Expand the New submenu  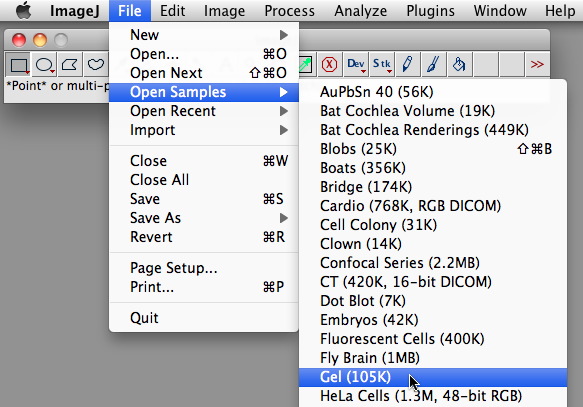[x=204, y=35]
